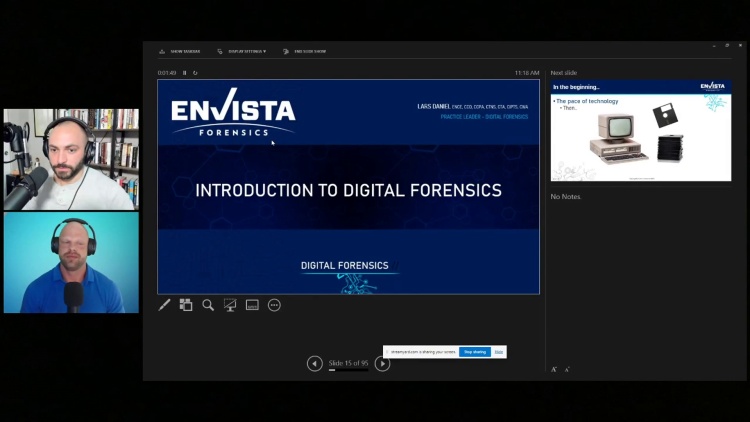The image size is (750, 422).
Task: Click the 'Next slide' label
Action: tap(563, 73)
